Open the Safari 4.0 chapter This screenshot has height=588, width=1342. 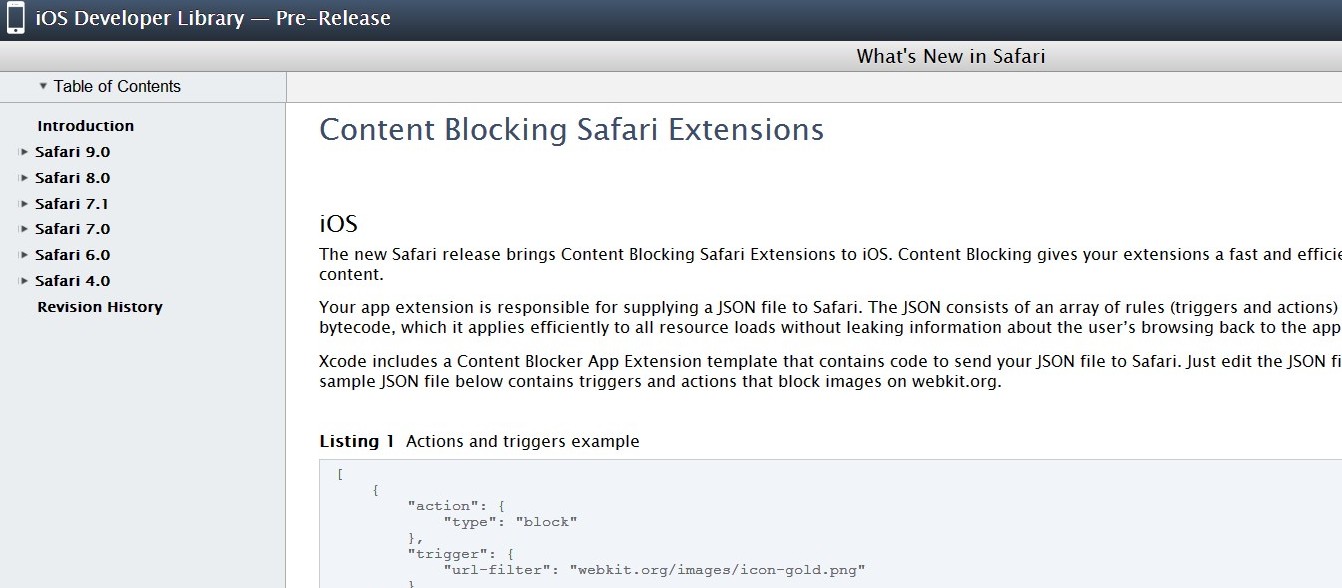(72, 281)
